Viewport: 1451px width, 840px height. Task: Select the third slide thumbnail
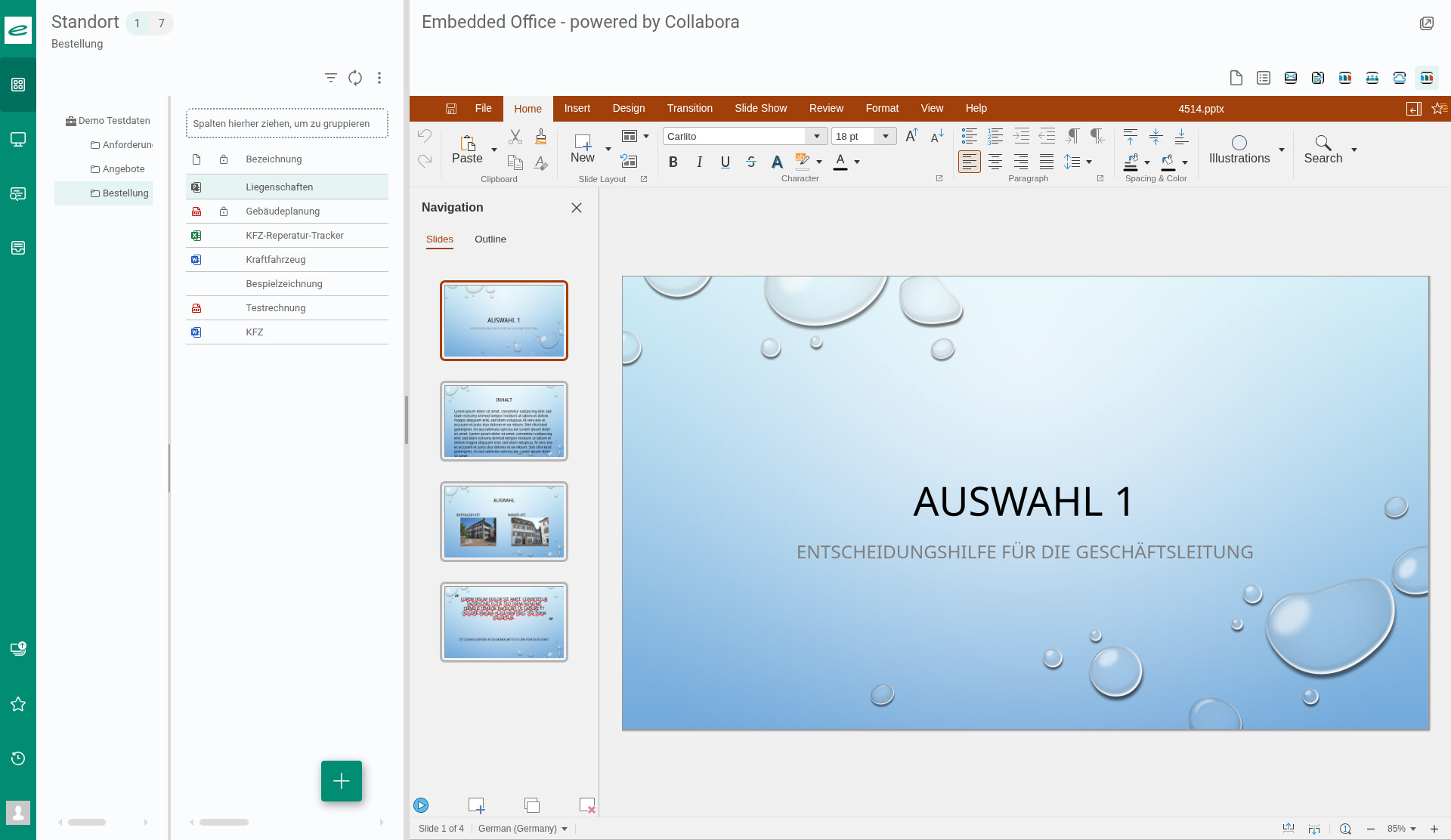(503, 521)
